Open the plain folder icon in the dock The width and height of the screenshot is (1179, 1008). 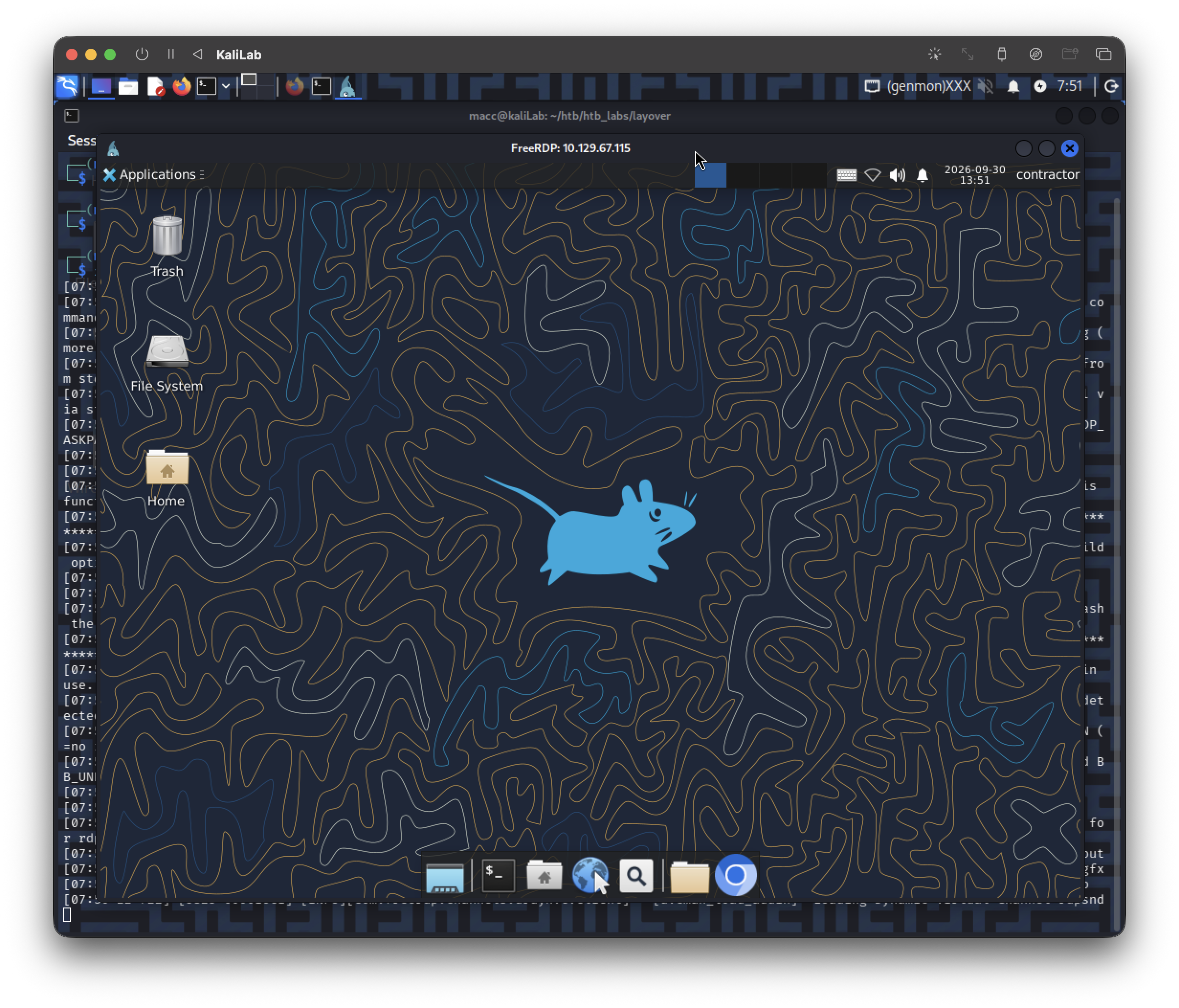click(x=689, y=876)
